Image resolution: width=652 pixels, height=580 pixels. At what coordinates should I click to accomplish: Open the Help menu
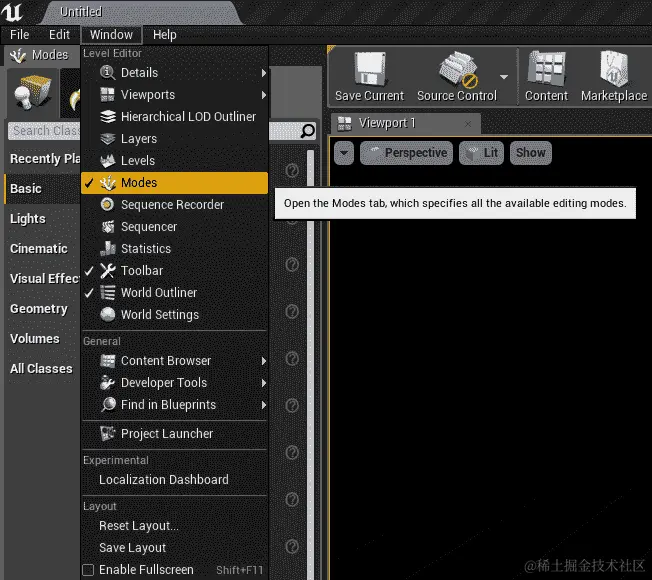click(x=165, y=35)
